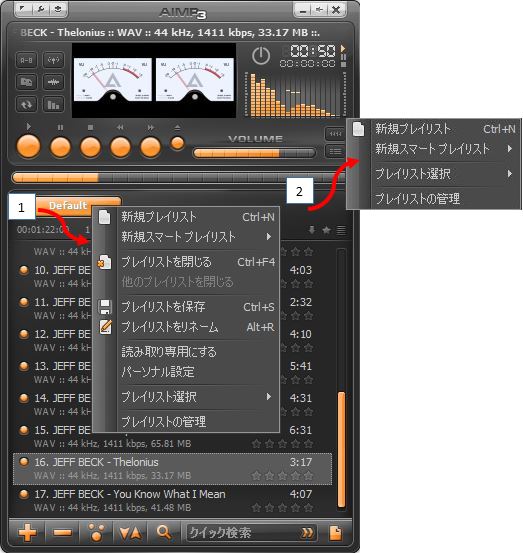Click the magnifier search icon
The height and width of the screenshot is (553, 523).
click(x=164, y=532)
